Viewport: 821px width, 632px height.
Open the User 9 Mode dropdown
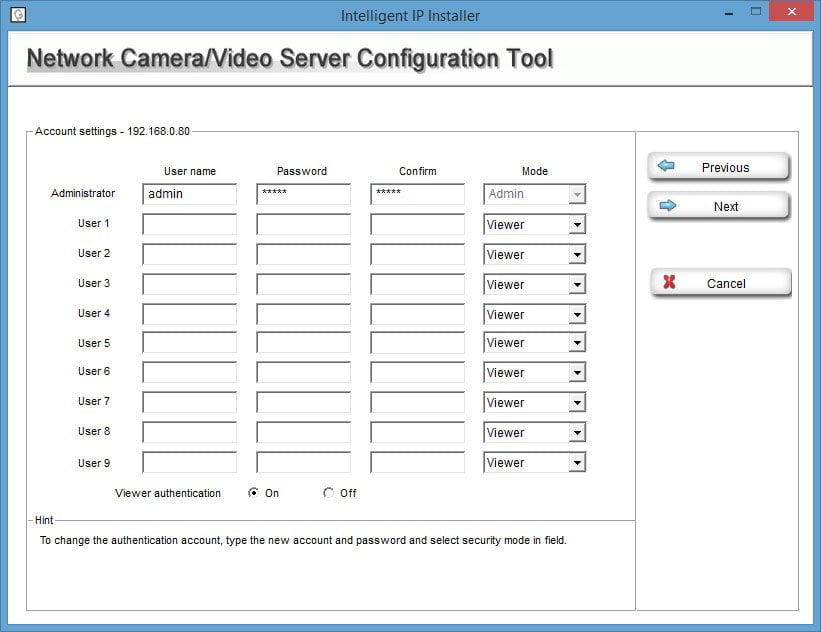[x=534, y=462]
